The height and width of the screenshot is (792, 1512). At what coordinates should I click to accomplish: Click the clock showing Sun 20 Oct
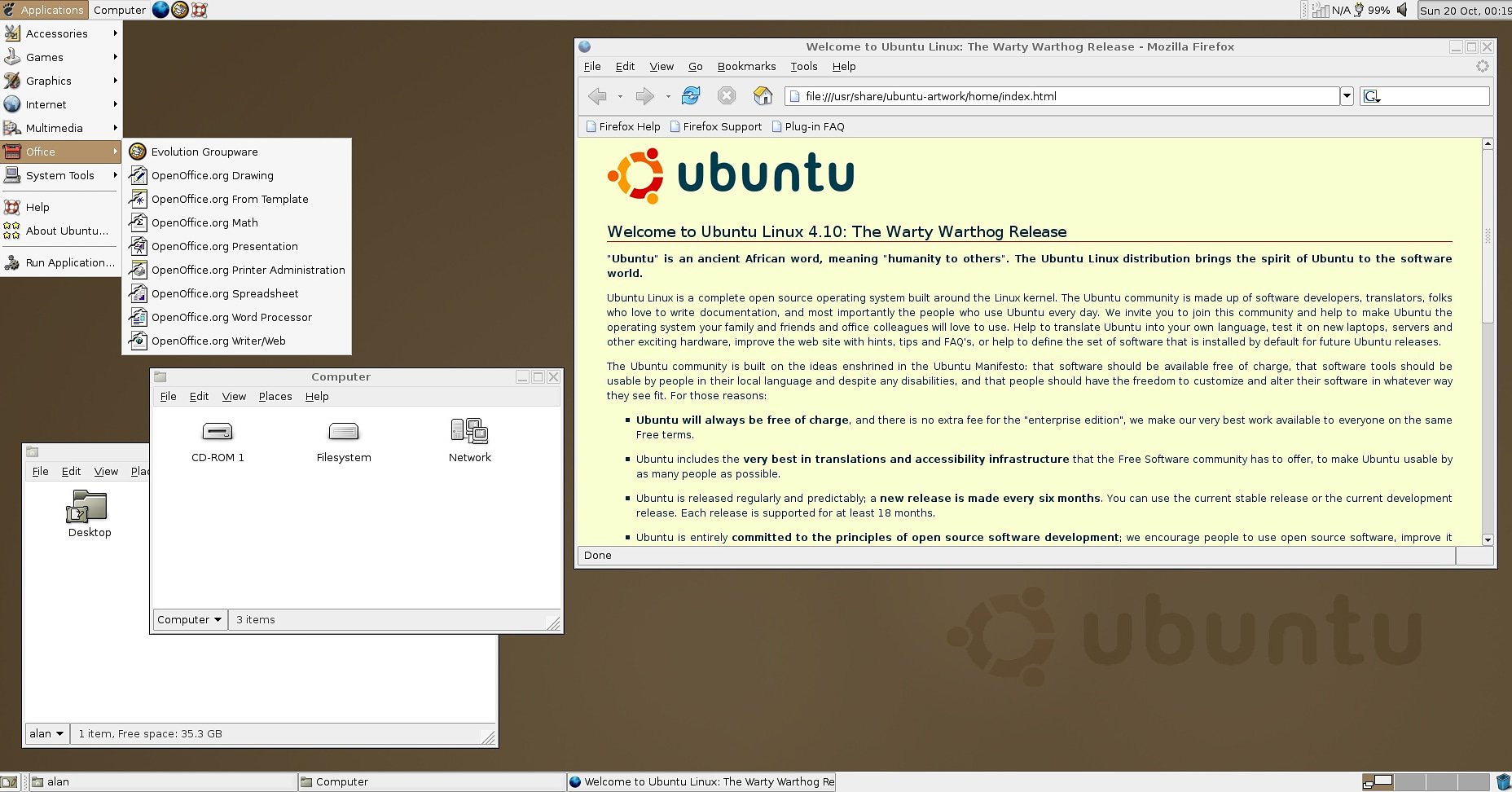pos(1465,10)
